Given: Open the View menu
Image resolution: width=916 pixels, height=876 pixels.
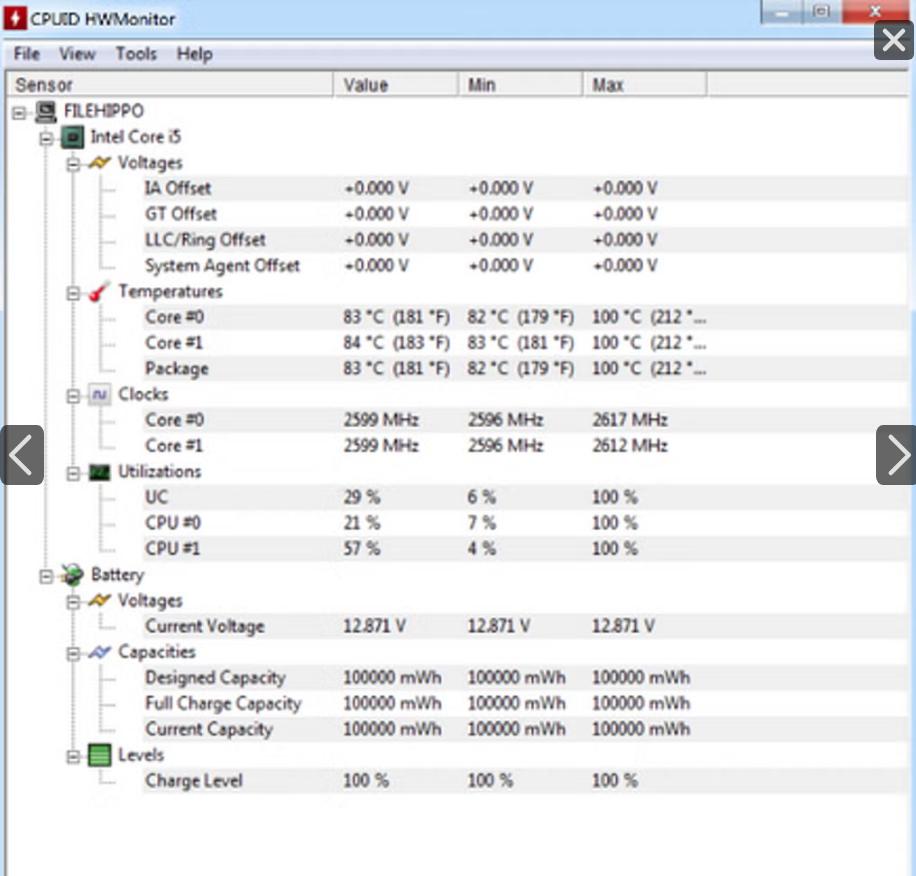Looking at the screenshot, I should coord(77,54).
